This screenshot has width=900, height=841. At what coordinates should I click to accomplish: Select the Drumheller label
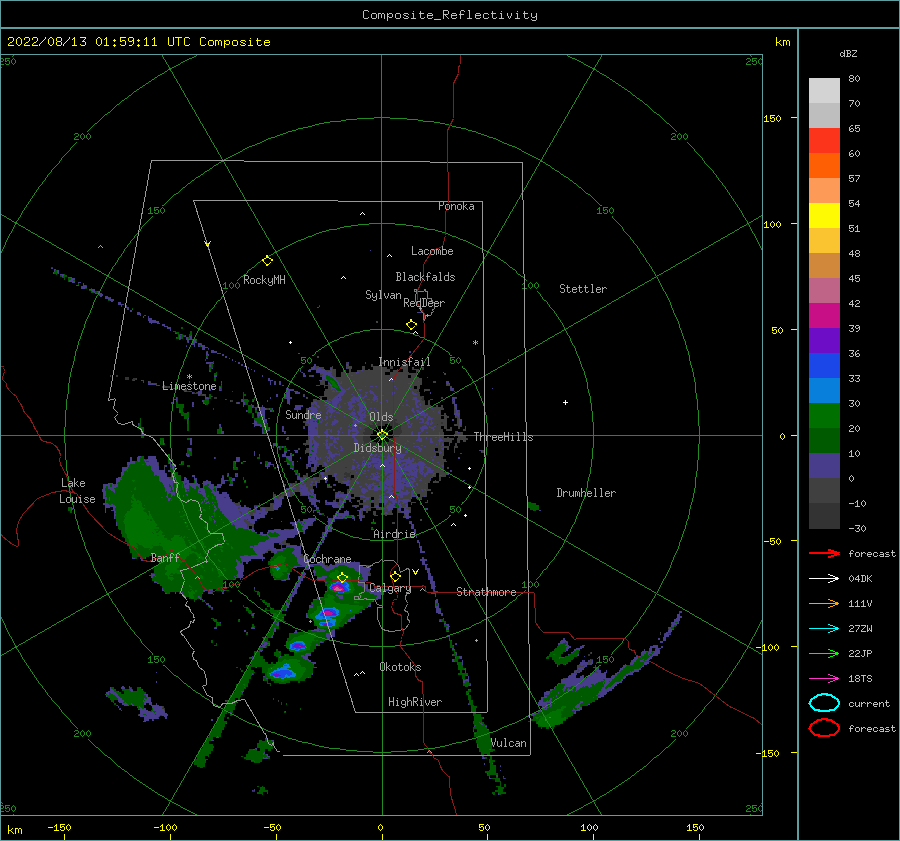pyautogui.click(x=586, y=493)
